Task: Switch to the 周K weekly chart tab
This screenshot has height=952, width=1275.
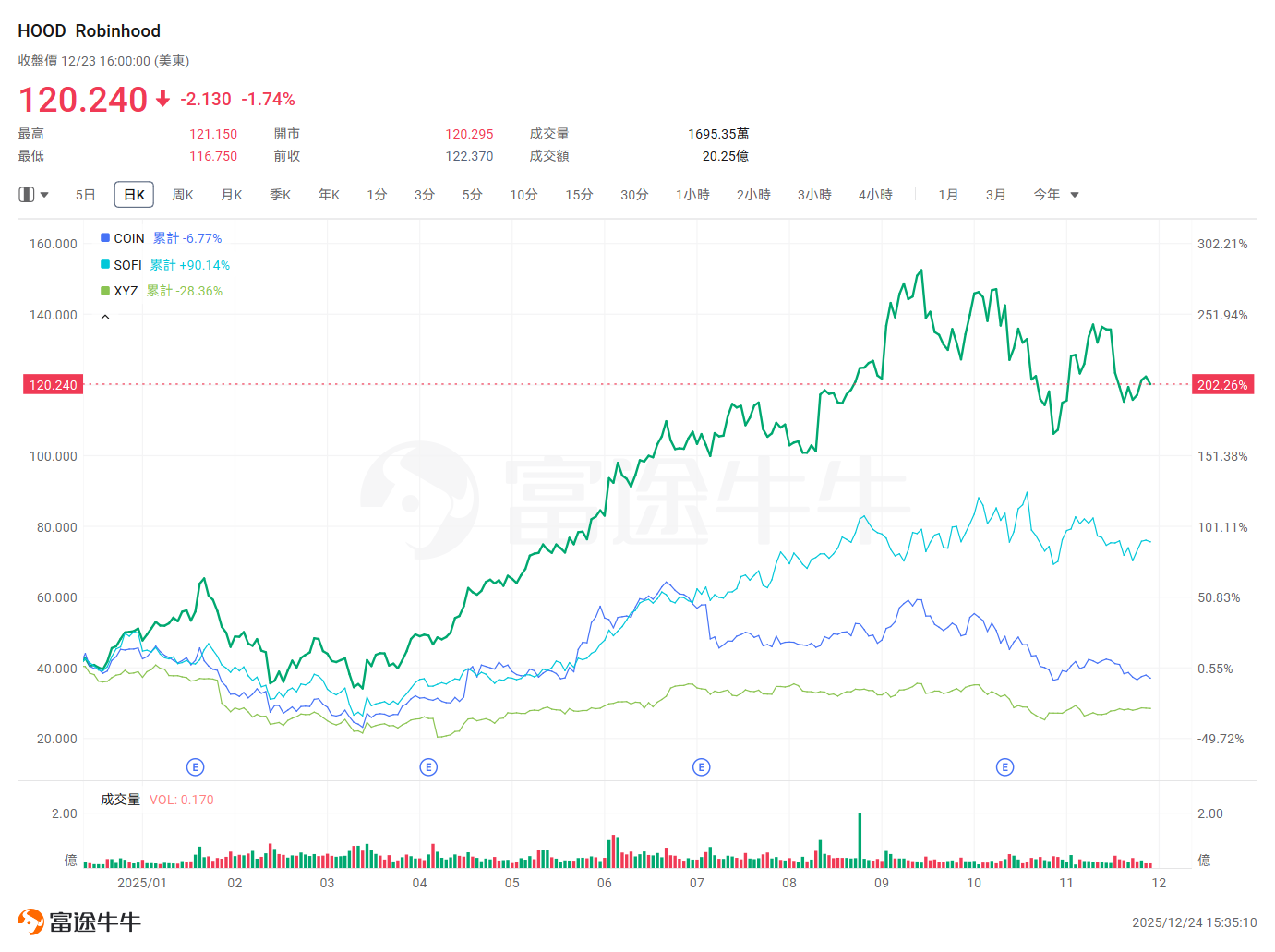Action: tap(183, 195)
